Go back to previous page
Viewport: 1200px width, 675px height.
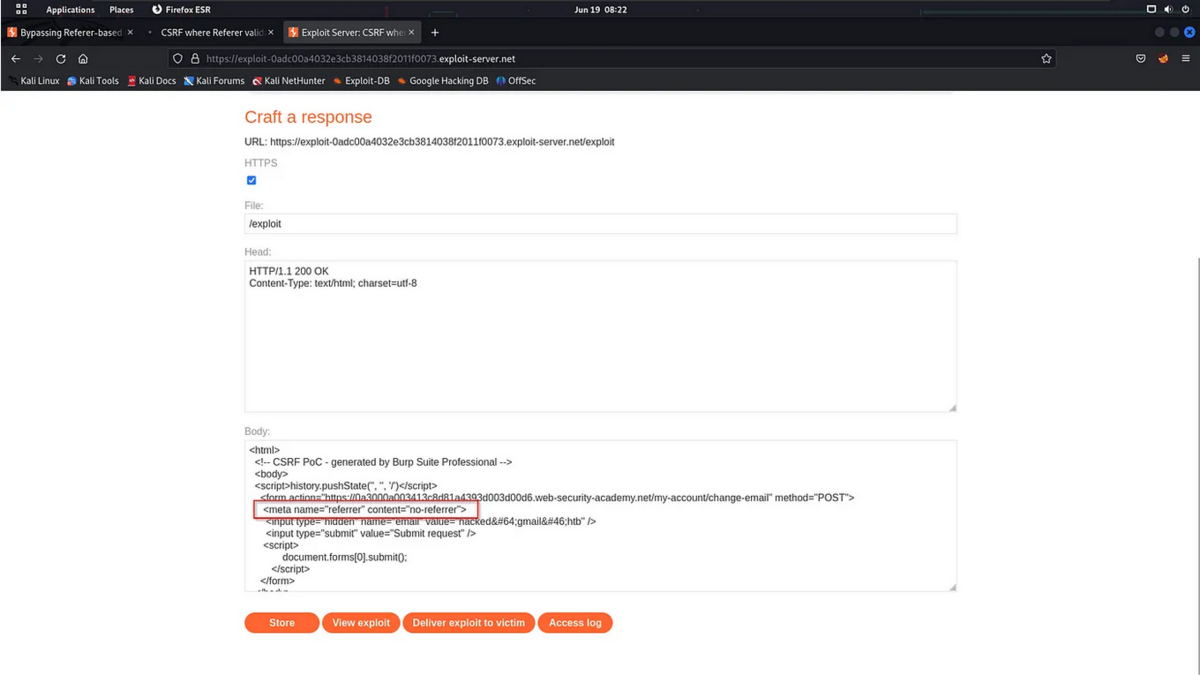pyautogui.click(x=16, y=59)
